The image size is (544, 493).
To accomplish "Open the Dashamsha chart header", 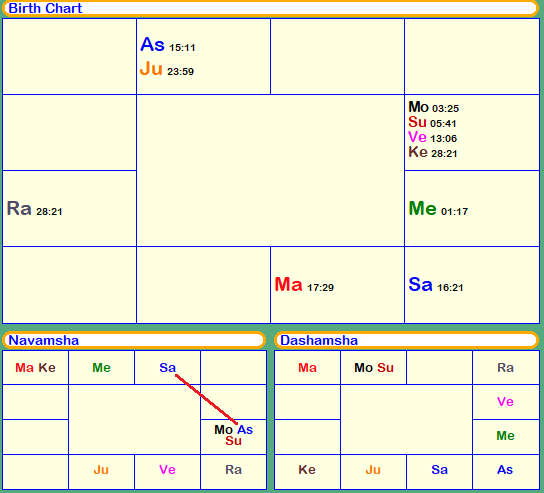I will tap(406, 340).
